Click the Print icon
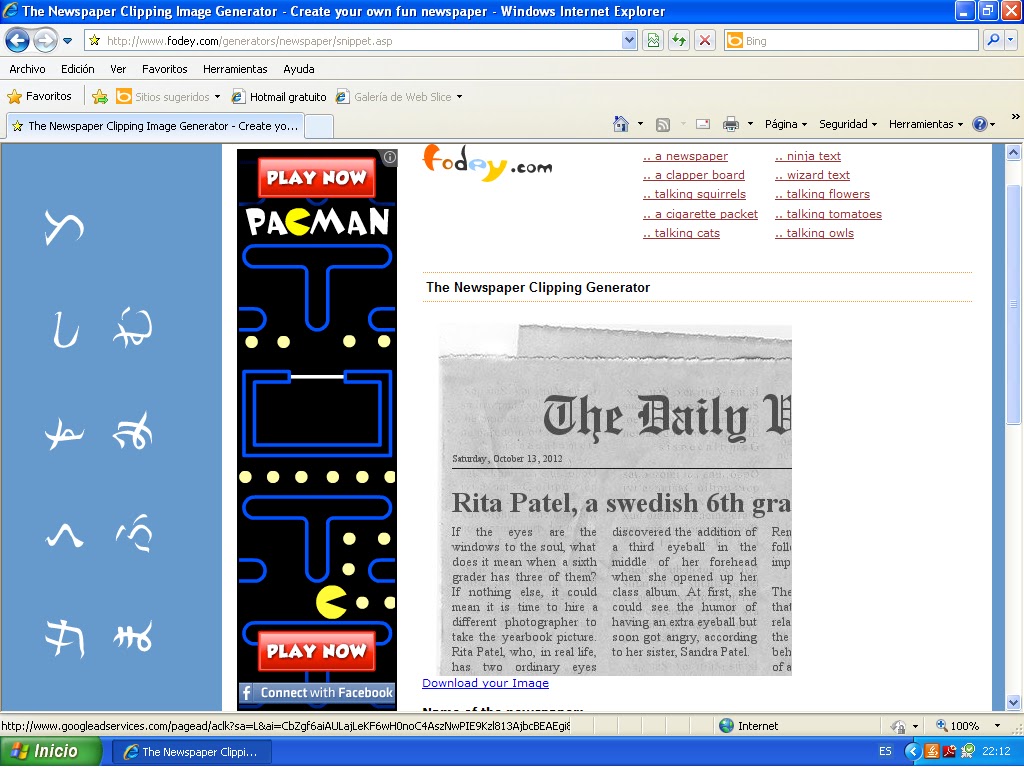 (731, 123)
